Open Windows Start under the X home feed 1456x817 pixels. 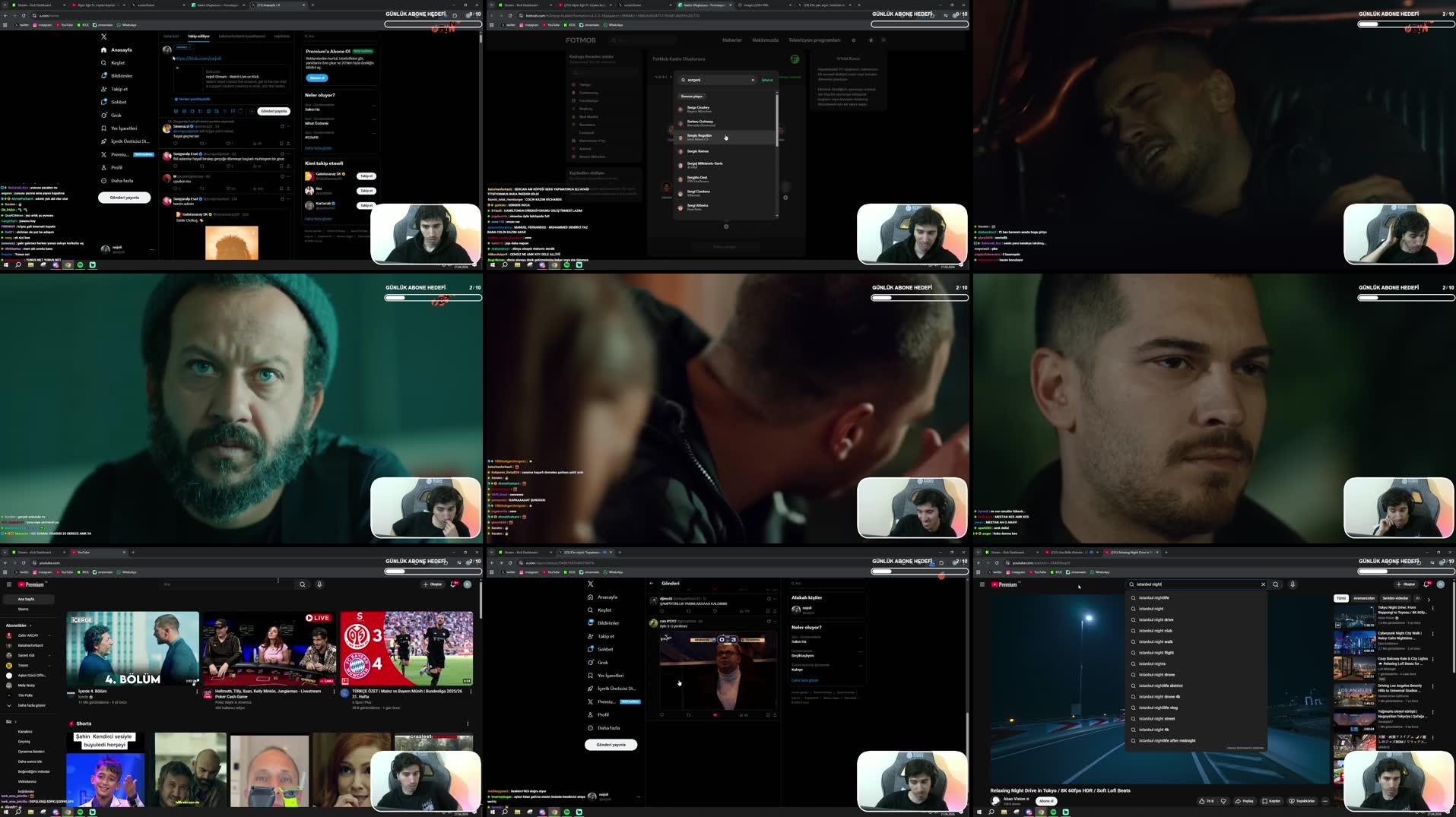(x=5, y=265)
